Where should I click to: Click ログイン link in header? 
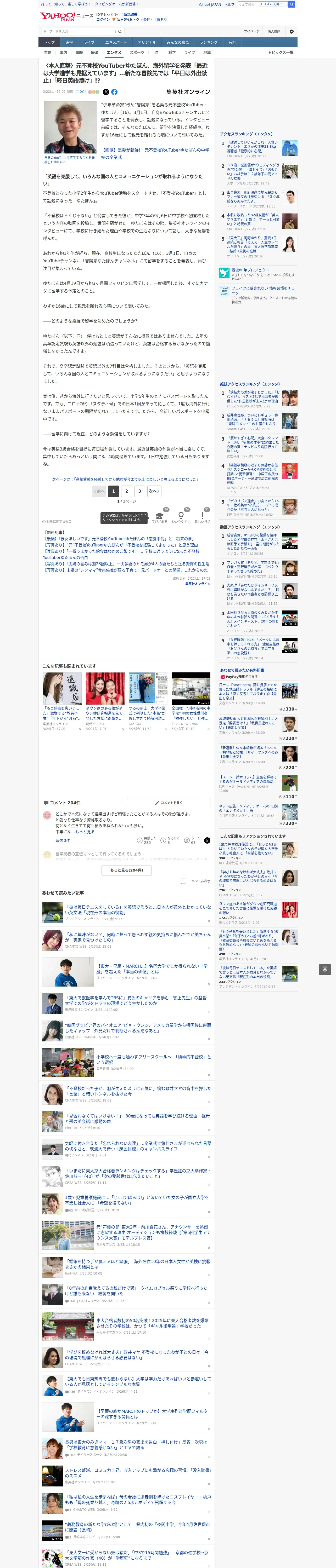[x=103, y=20]
